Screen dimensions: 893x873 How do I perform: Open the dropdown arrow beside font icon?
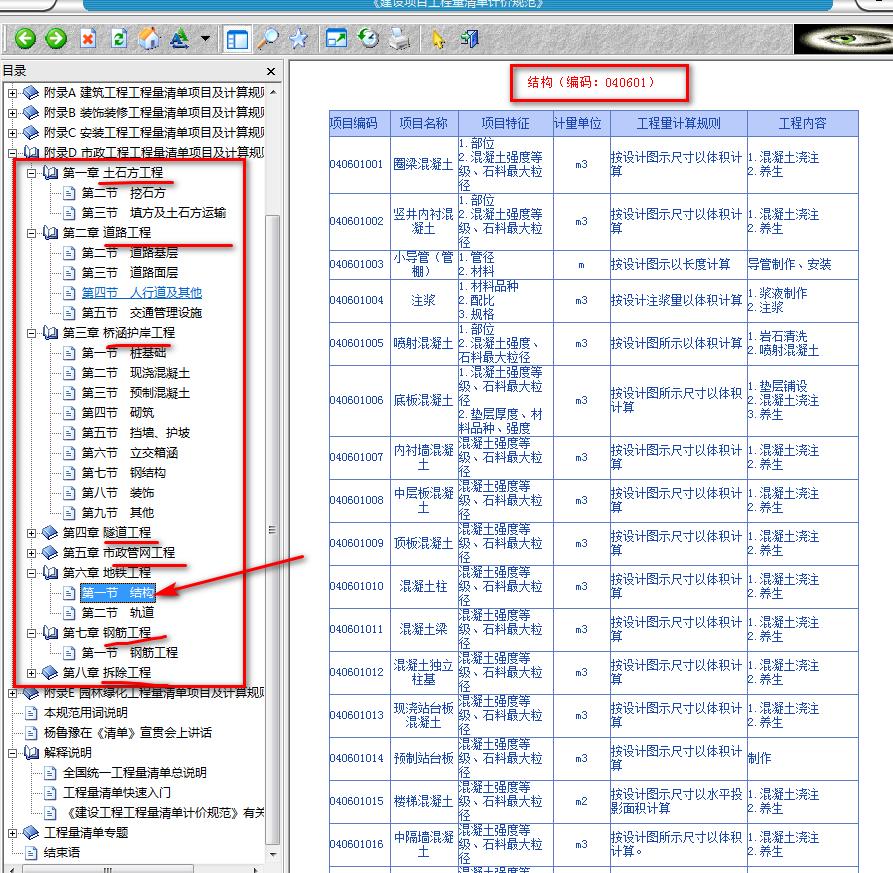[205, 39]
